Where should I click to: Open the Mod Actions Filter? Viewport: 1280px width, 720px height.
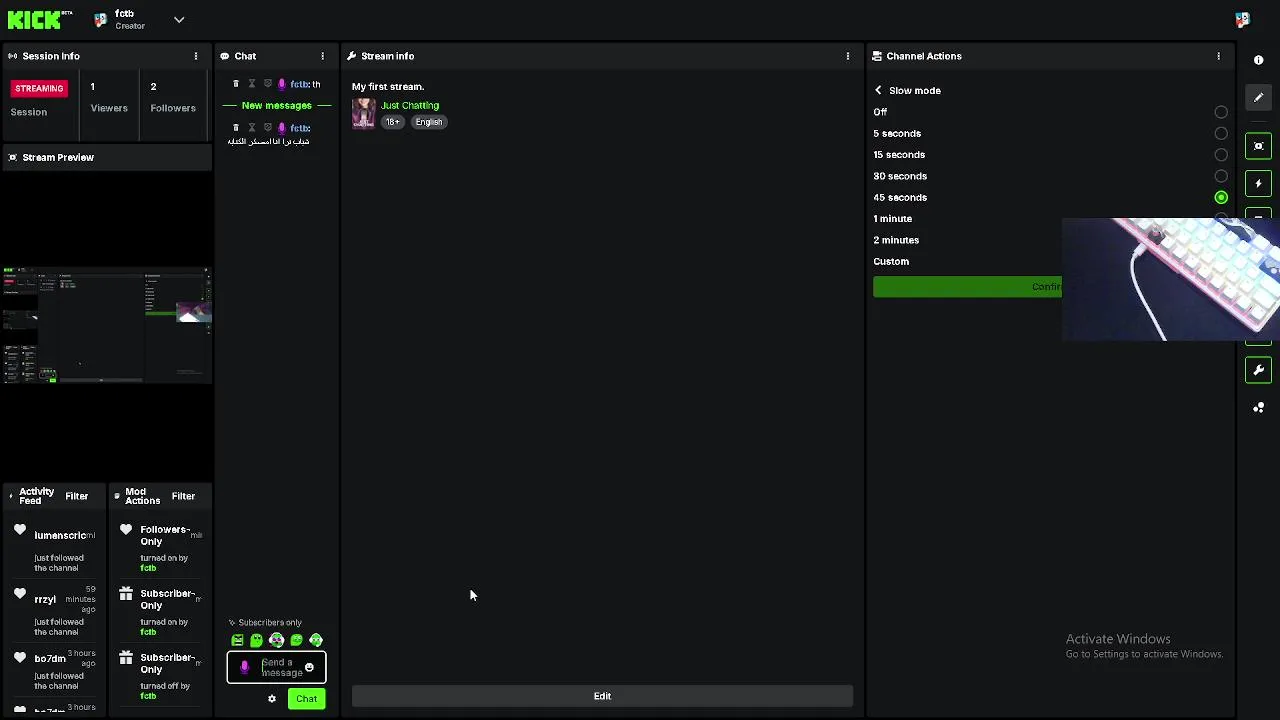click(x=183, y=496)
